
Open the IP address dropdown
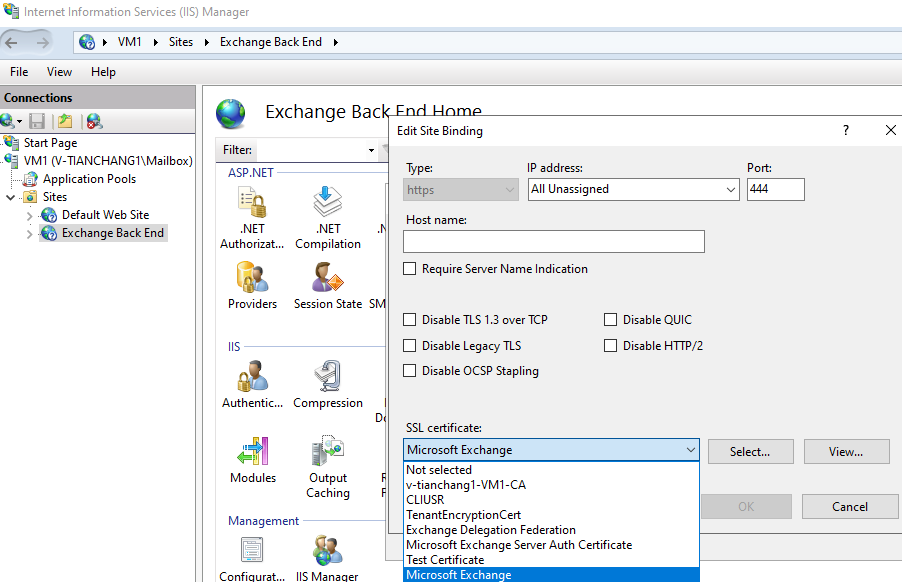click(731, 189)
